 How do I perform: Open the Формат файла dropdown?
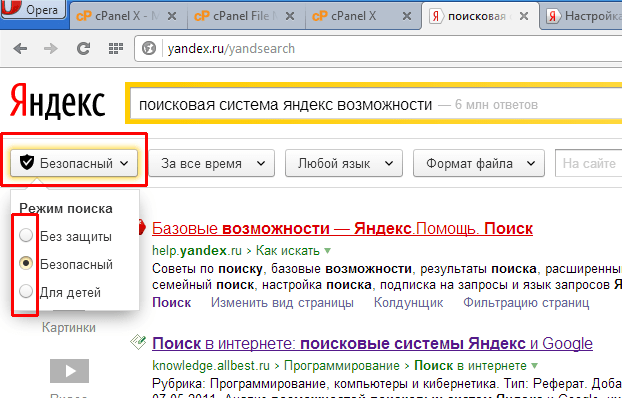479,163
